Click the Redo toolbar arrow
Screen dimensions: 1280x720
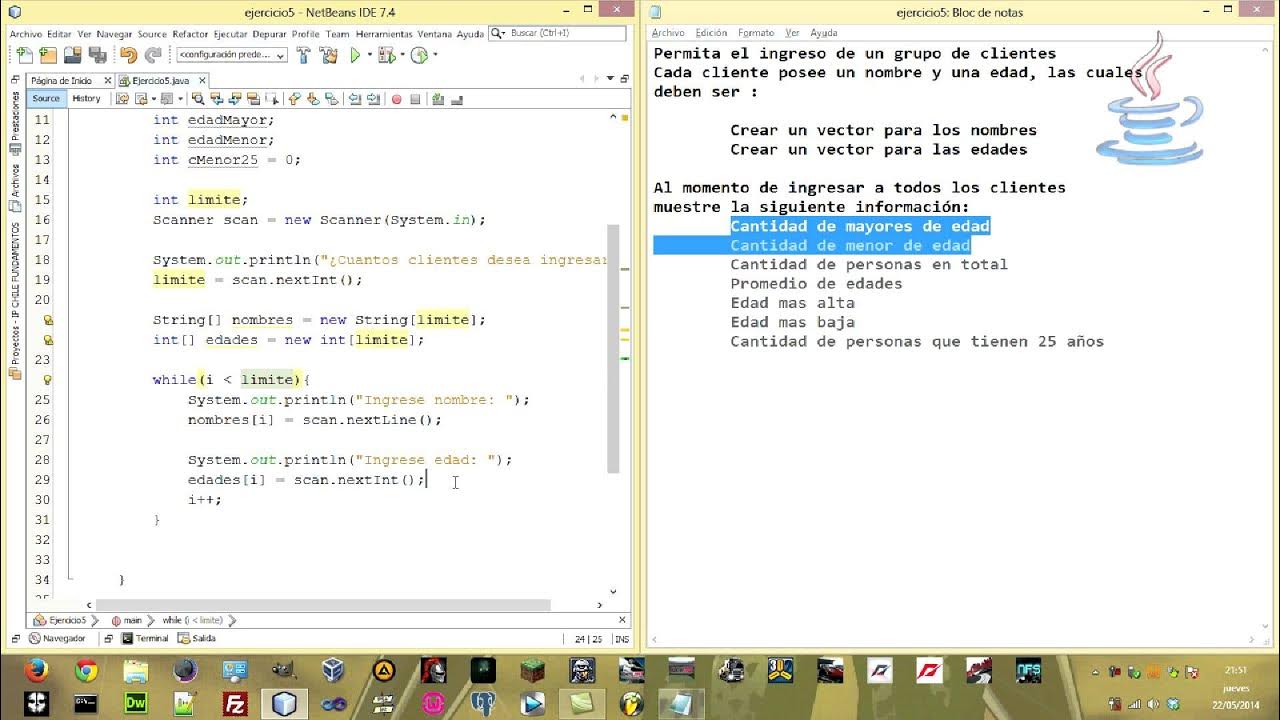(x=153, y=55)
